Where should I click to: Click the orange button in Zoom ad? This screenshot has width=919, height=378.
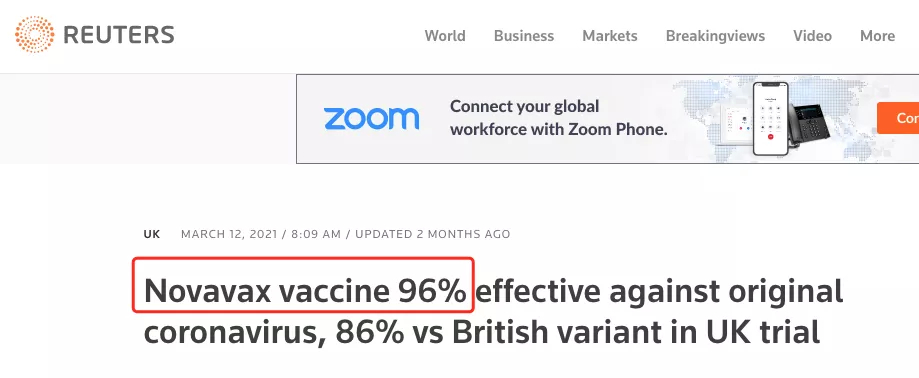898,118
